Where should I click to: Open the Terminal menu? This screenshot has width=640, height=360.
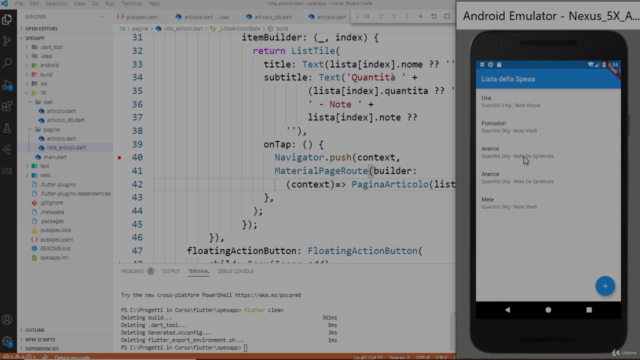click(131, 4)
